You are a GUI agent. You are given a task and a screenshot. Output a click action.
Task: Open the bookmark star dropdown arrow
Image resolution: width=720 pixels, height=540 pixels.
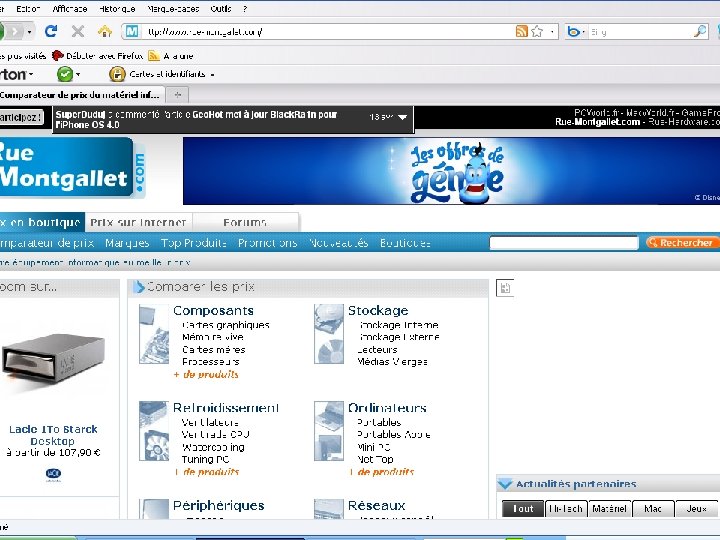pos(552,32)
